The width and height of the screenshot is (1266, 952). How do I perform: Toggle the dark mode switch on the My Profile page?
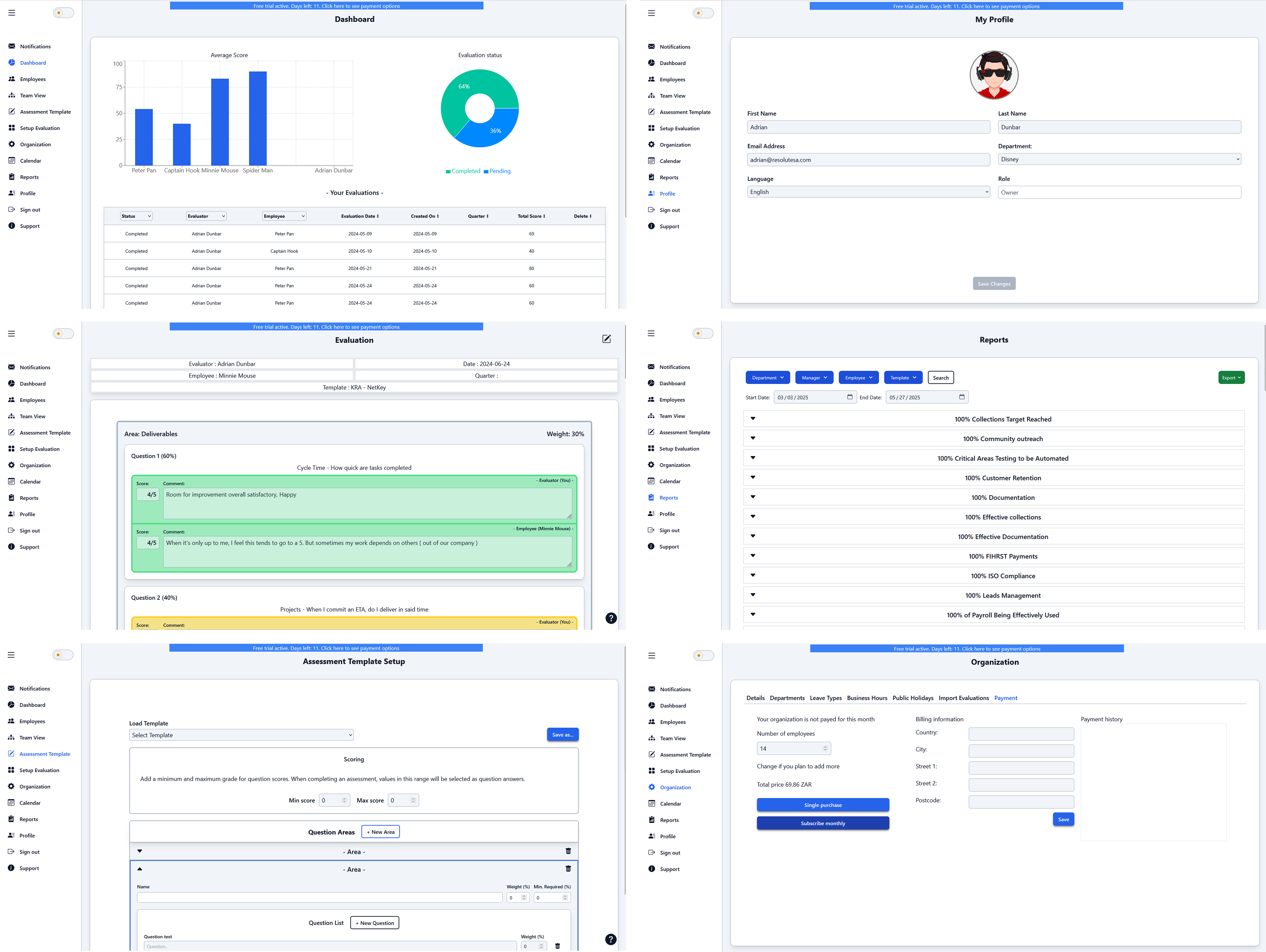pos(703,13)
